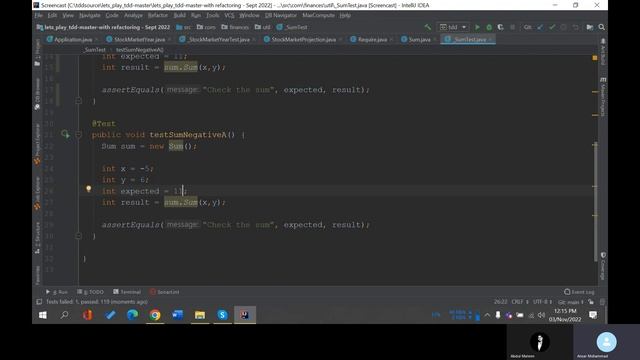Open the Refactor menu
640x360 pixels.
pos(158,15)
